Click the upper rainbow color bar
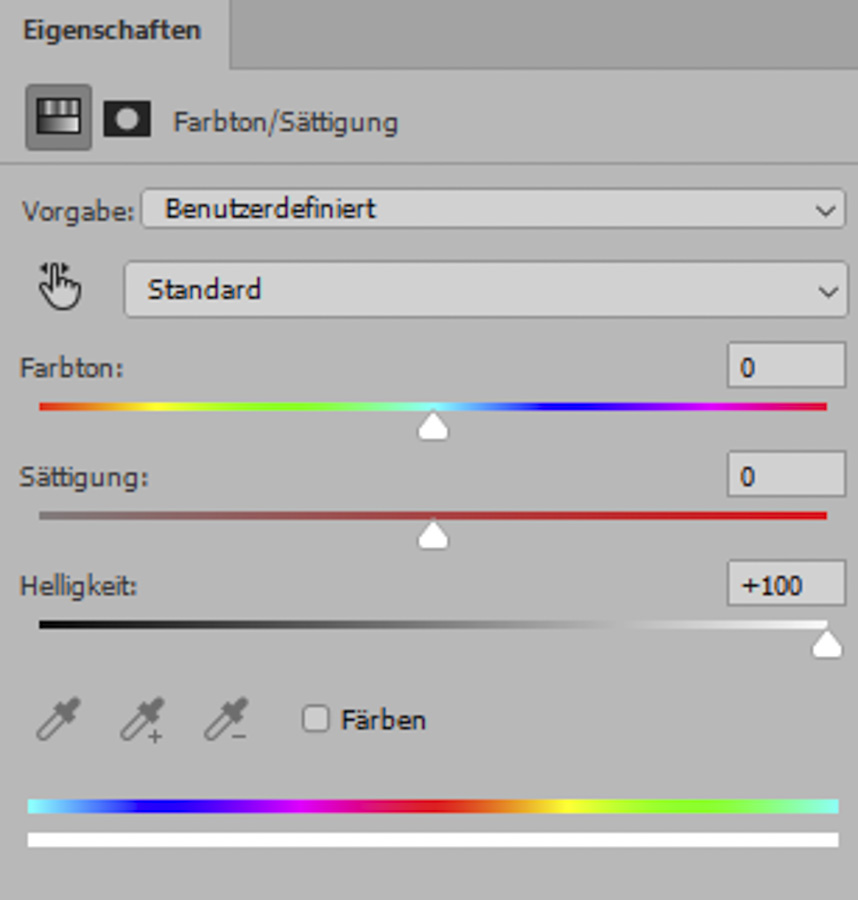858x900 pixels. coord(433,806)
